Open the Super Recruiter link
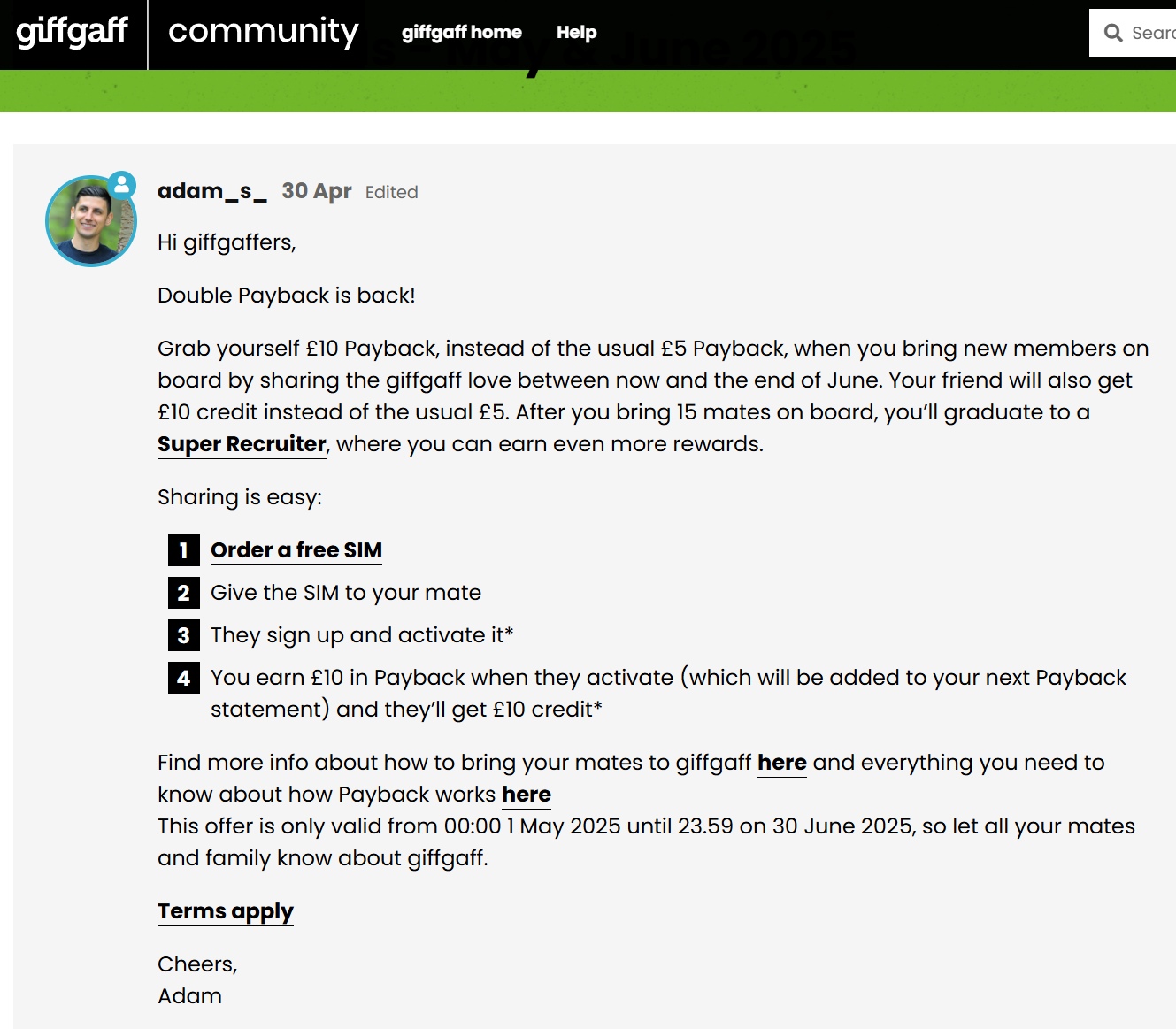1176x1029 pixels. coord(242,444)
